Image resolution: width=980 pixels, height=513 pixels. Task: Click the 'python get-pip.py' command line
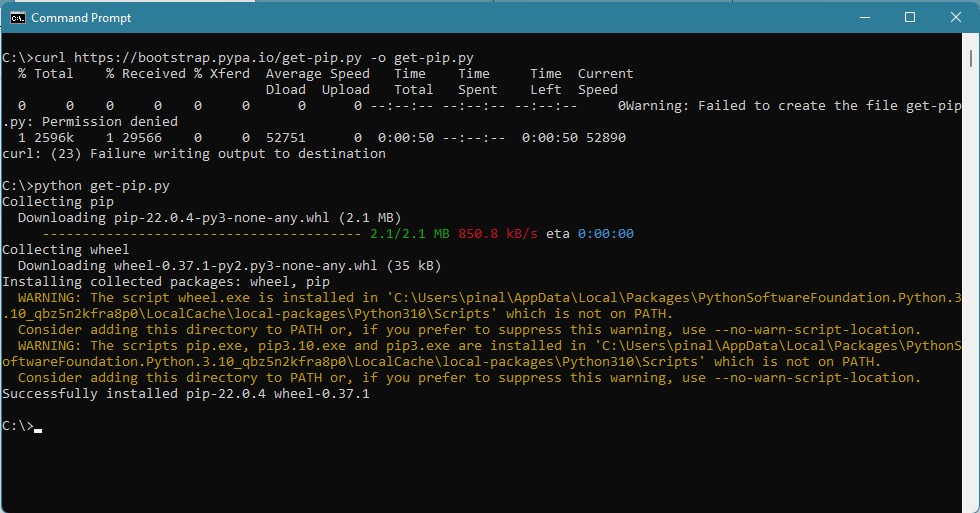click(x=86, y=186)
